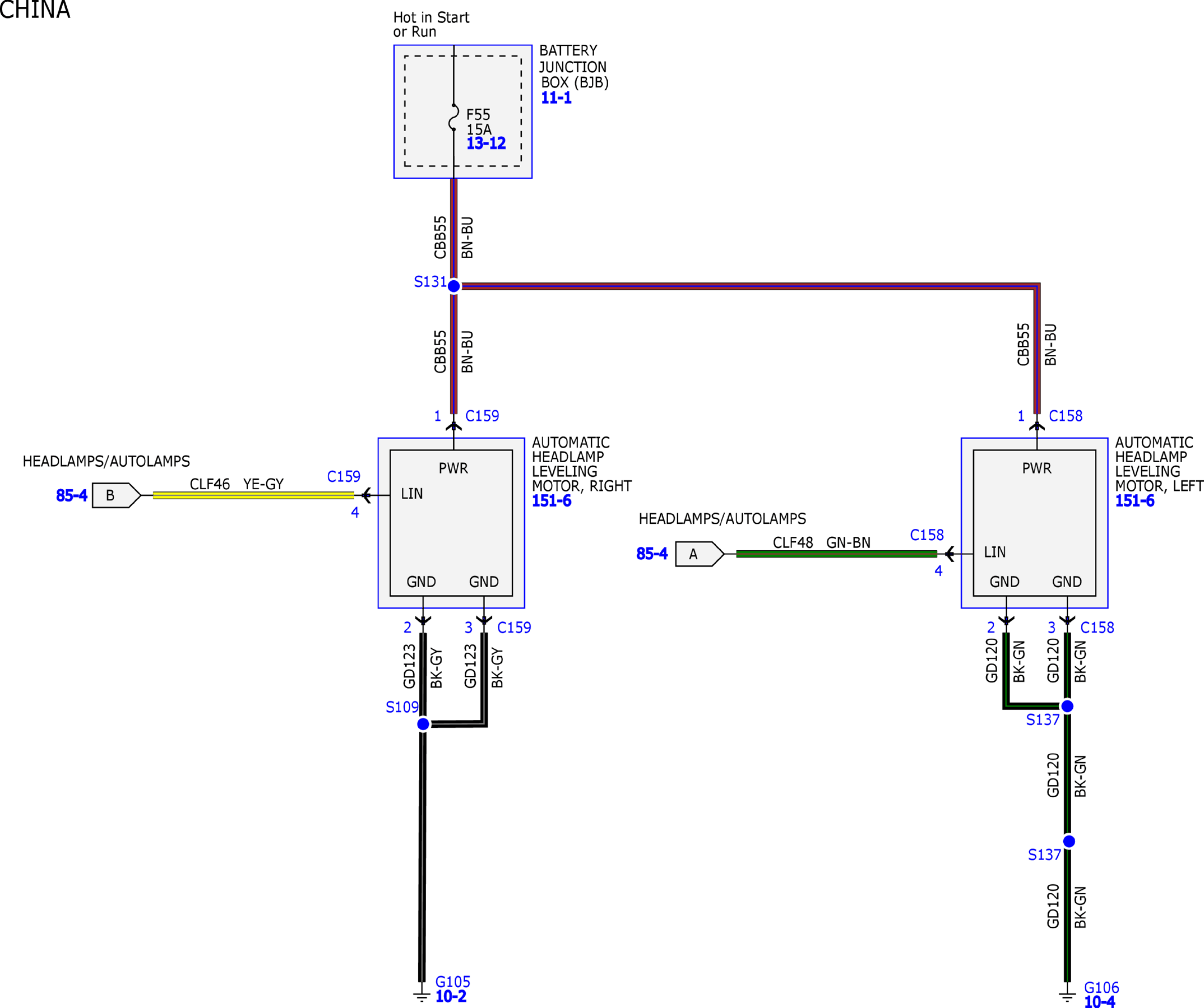Open 151-6 link for right leveling motor
1204x1008 pixels.
552,501
